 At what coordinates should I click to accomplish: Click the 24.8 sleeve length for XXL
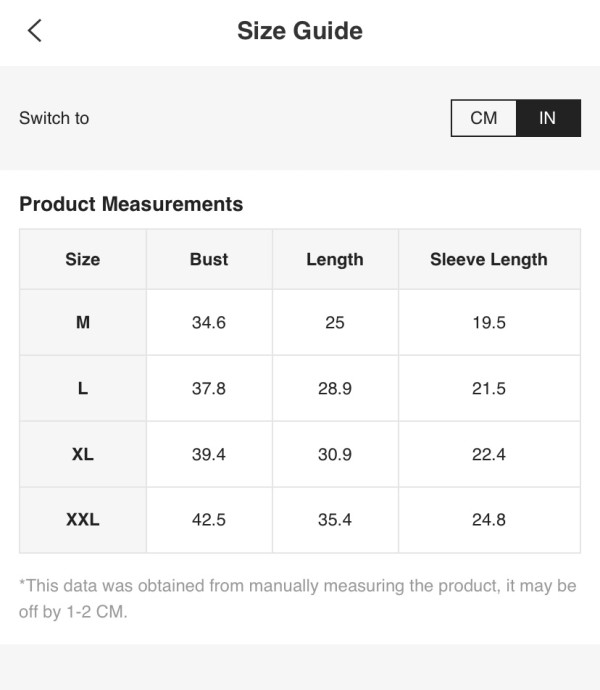point(489,520)
